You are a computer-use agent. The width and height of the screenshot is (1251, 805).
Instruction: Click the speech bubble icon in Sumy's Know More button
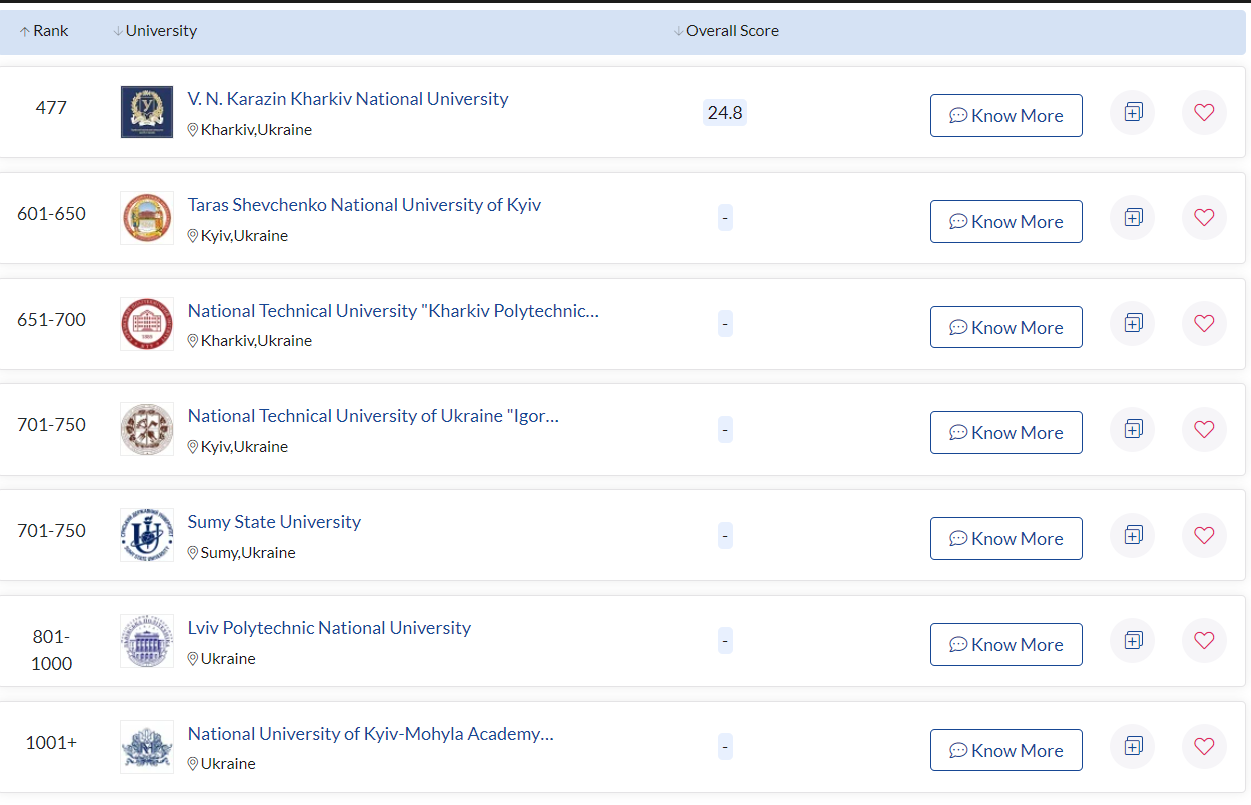(959, 538)
